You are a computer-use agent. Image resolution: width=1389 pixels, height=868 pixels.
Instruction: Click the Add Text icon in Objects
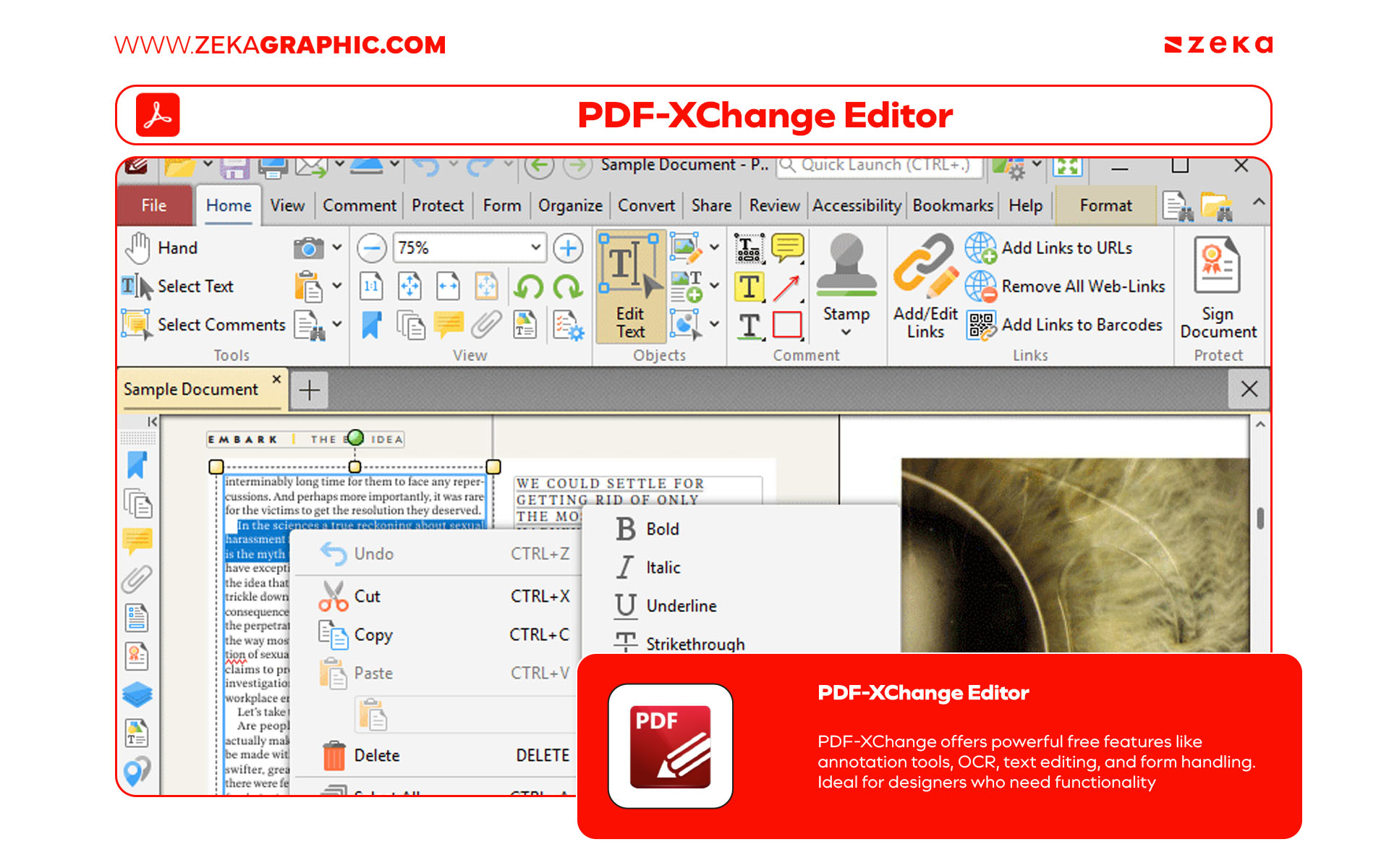[685, 286]
